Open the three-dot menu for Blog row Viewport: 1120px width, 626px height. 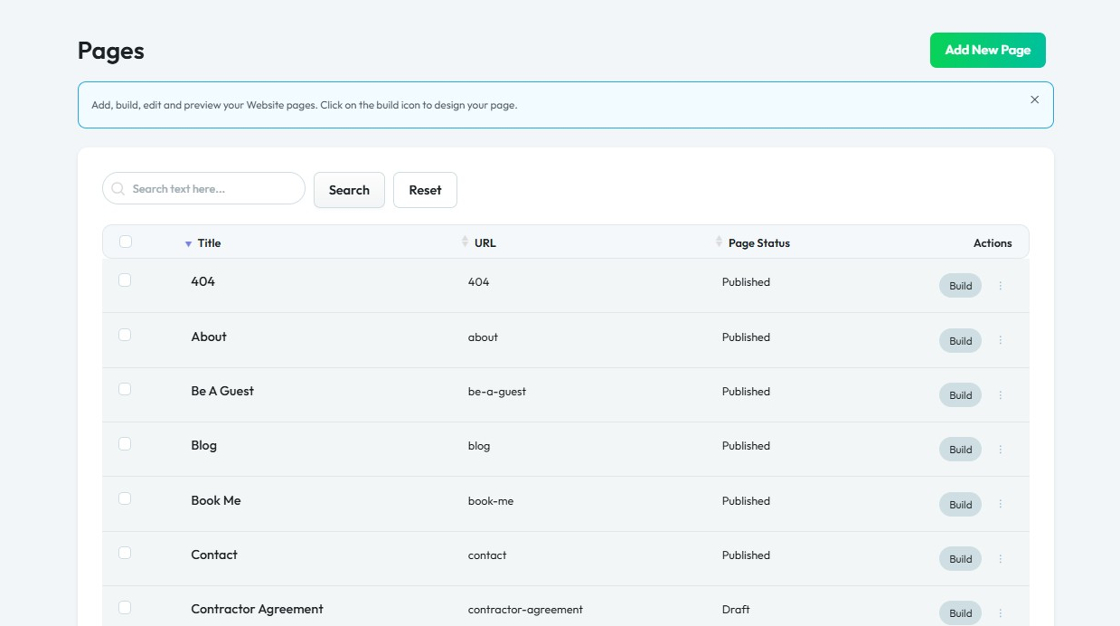(x=1000, y=450)
